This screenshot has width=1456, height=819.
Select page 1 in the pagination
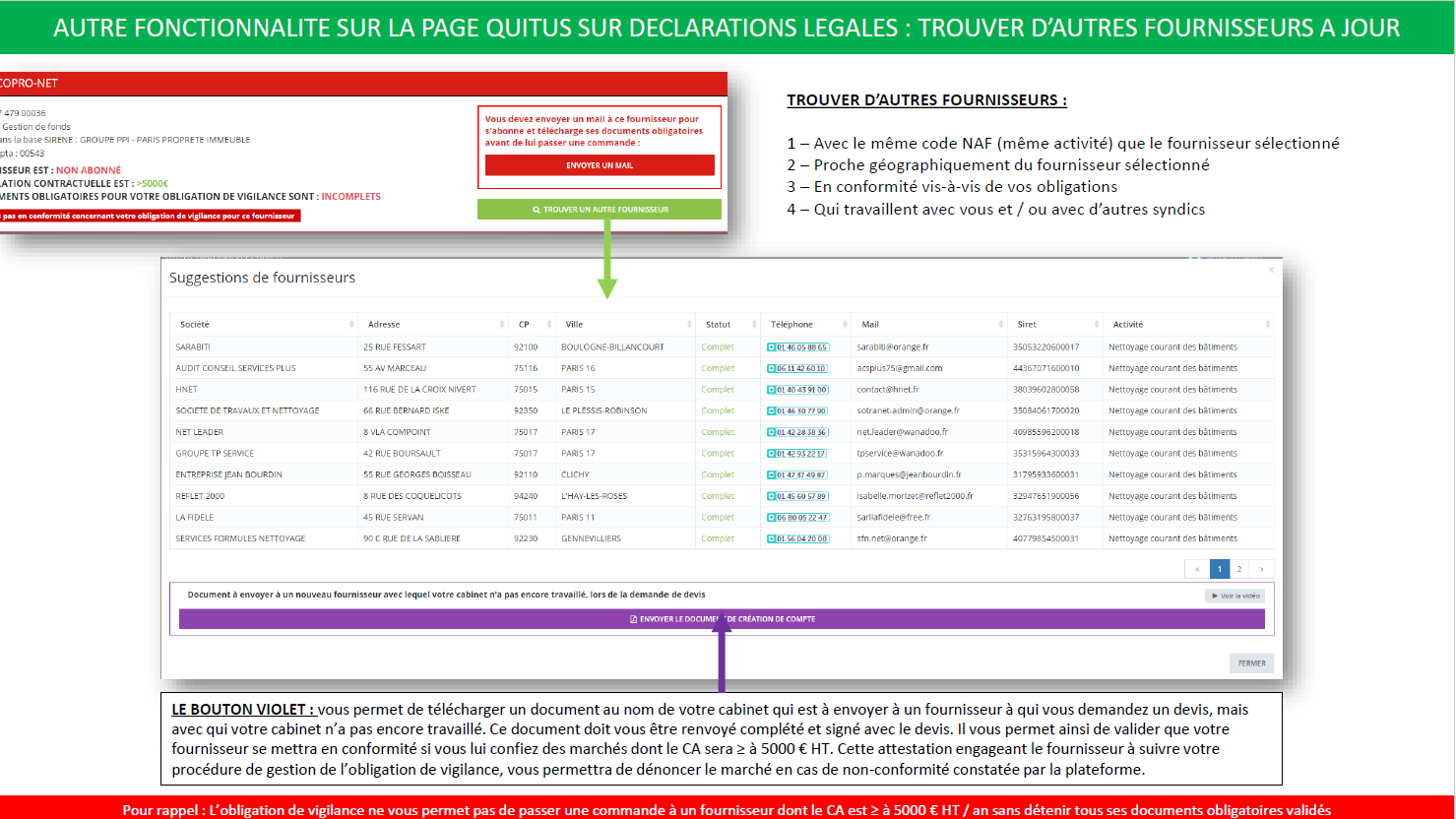pyautogui.click(x=1220, y=569)
